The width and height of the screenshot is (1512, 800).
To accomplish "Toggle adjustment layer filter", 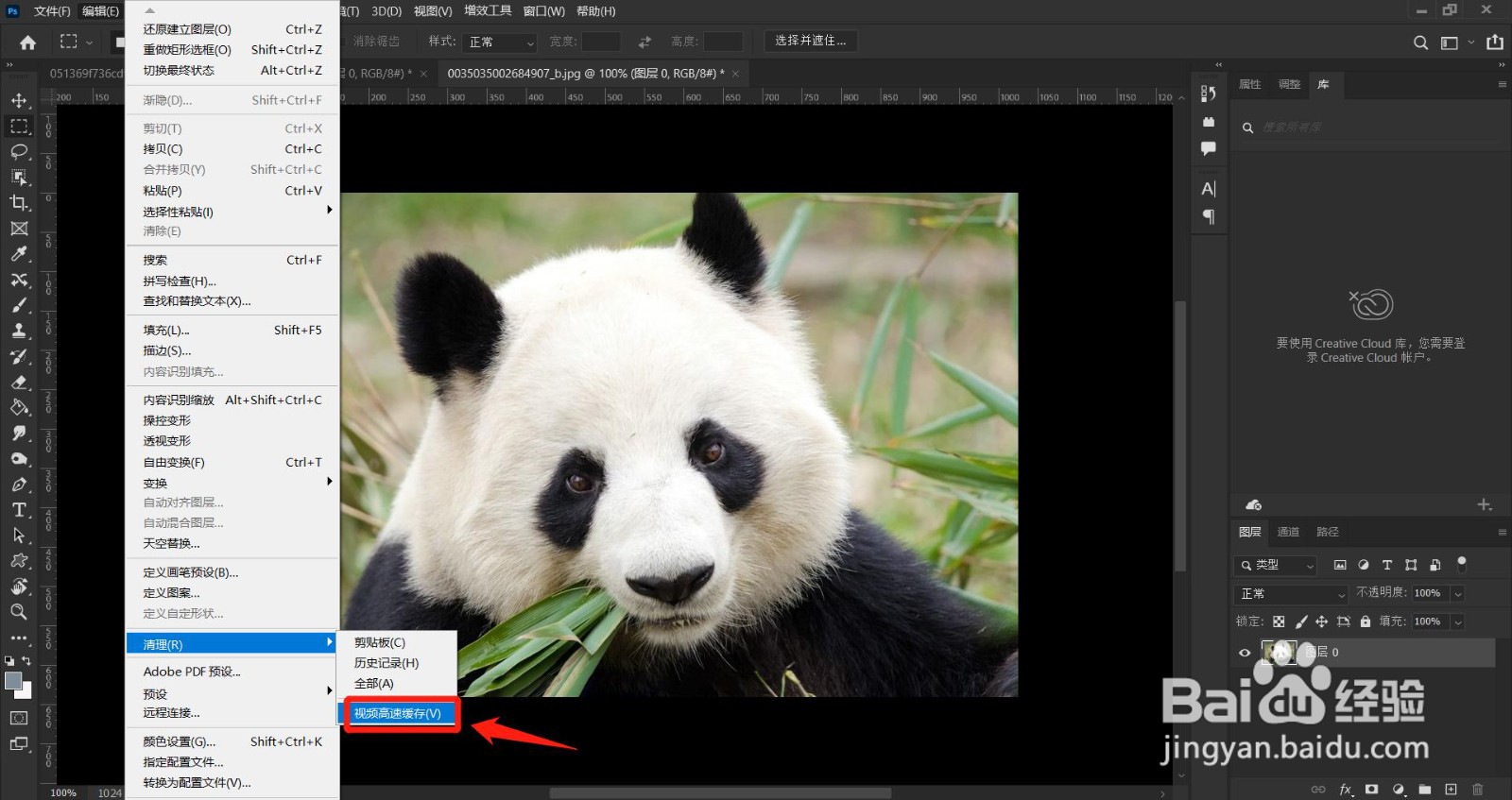I will (1364, 565).
